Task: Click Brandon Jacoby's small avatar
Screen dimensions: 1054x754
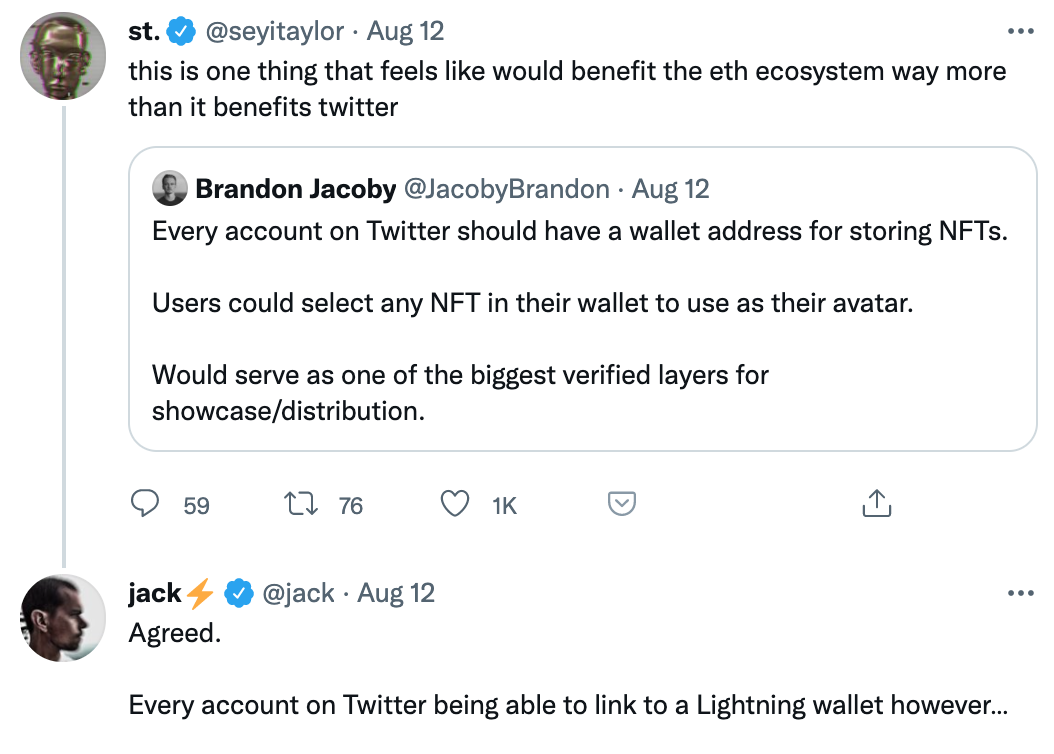Action: [x=170, y=188]
